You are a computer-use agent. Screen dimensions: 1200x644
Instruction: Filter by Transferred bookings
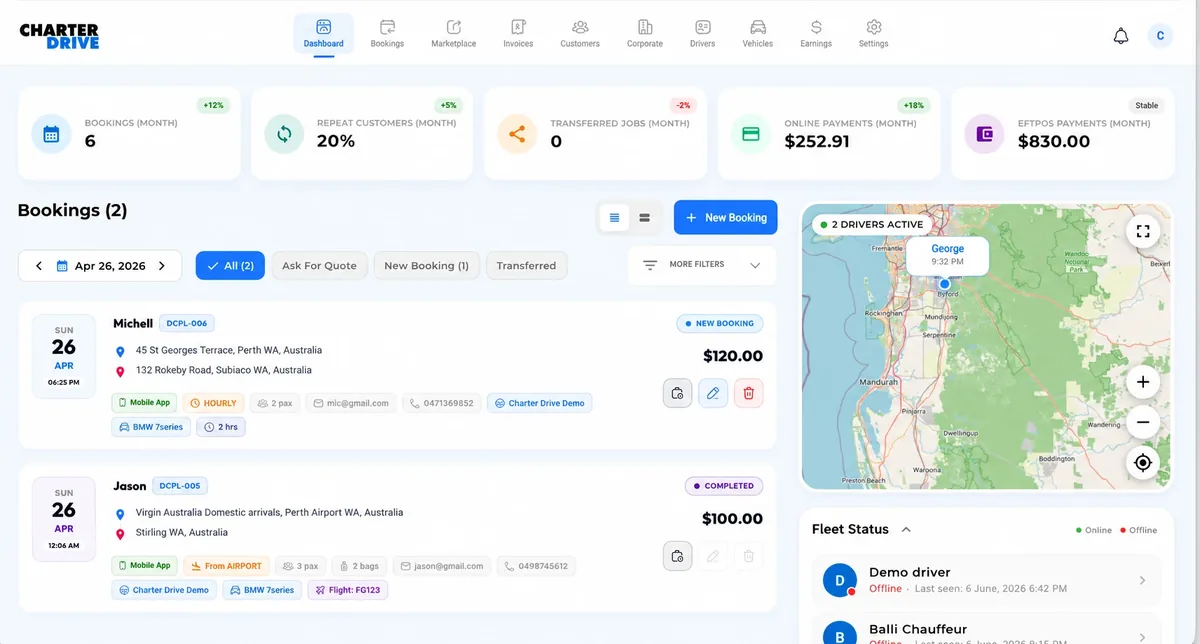[x=526, y=265]
